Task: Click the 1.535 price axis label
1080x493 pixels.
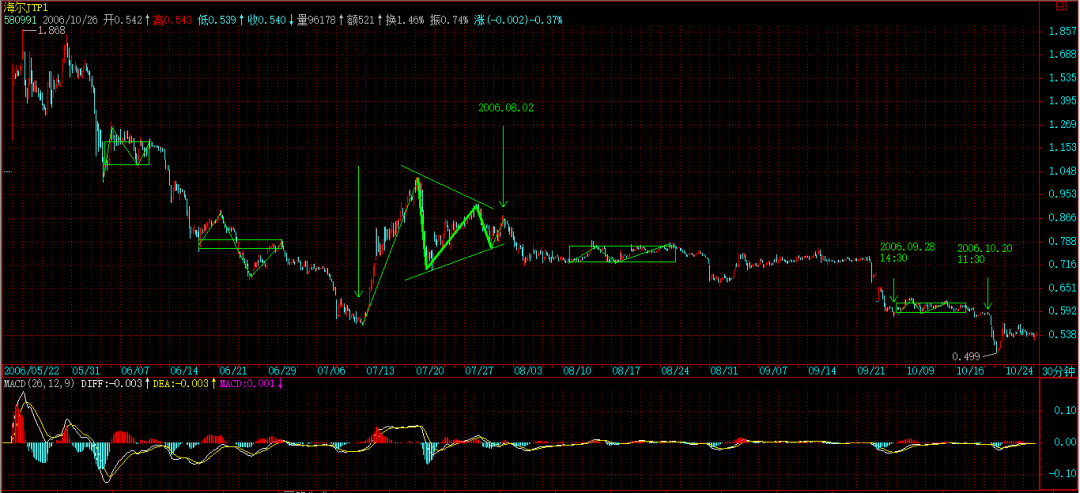Action: [x=1061, y=78]
